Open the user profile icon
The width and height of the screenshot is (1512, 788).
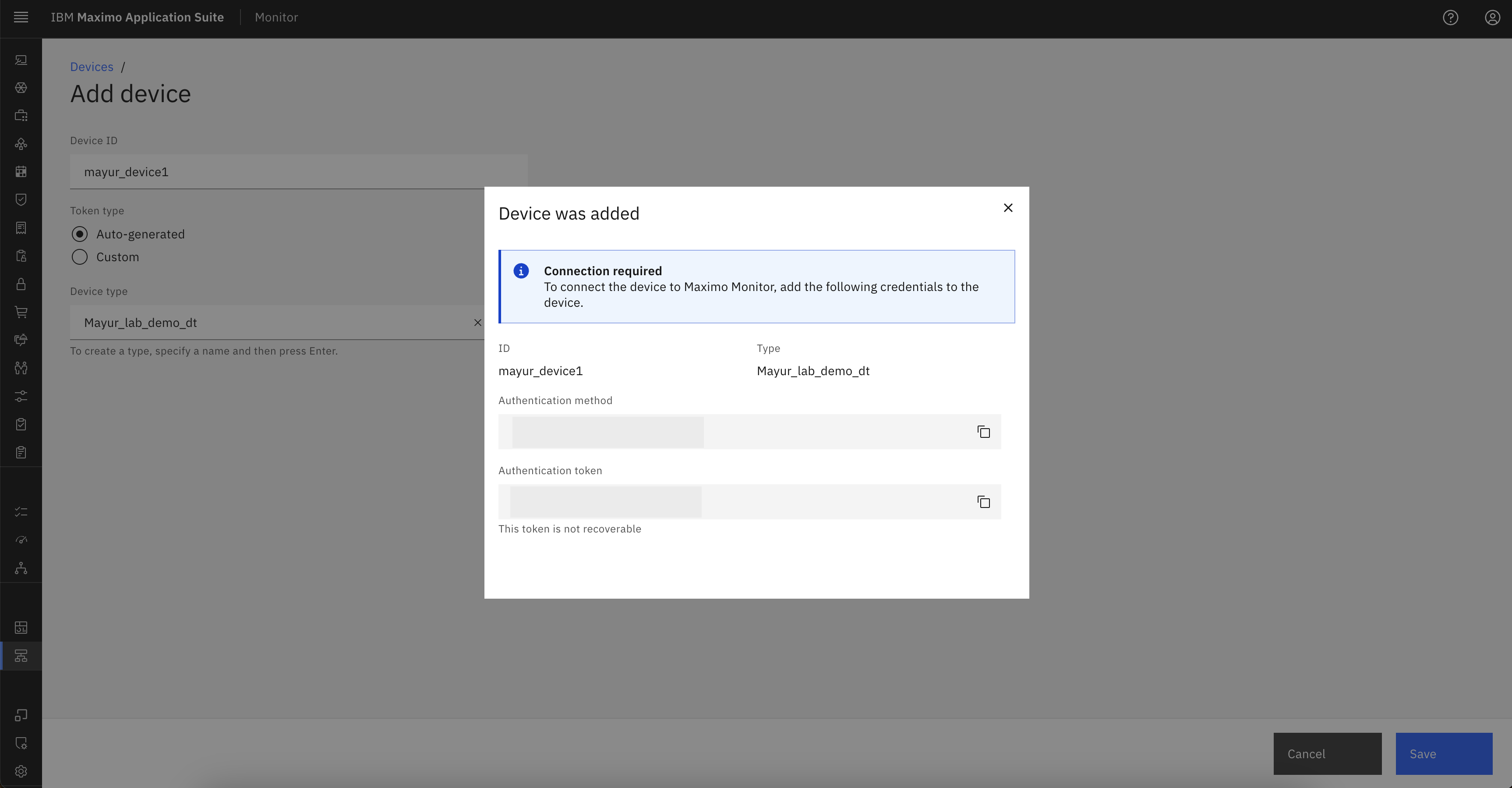coord(1492,18)
